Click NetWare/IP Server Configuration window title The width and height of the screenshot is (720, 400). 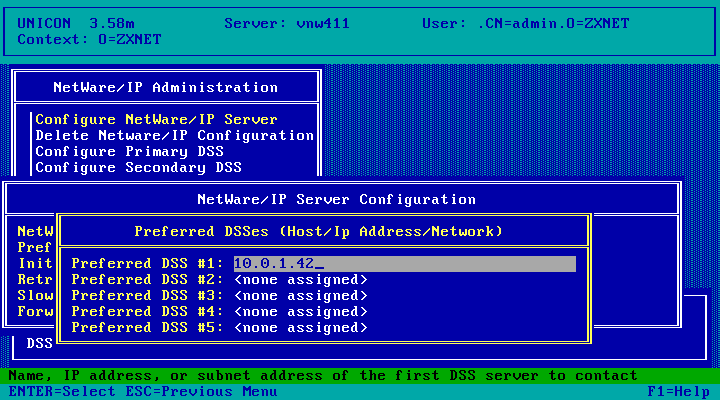[337, 200]
